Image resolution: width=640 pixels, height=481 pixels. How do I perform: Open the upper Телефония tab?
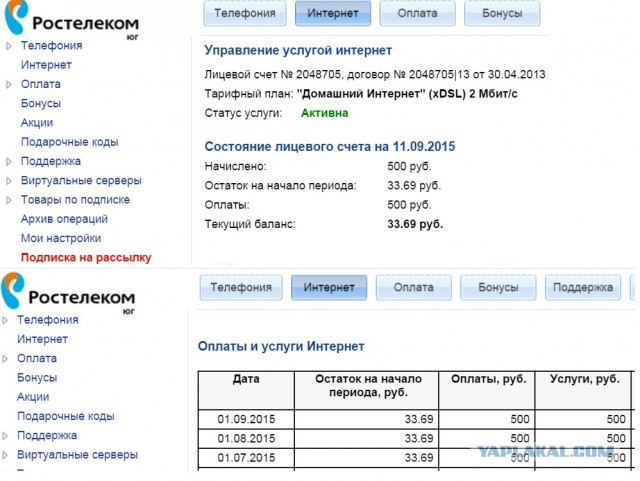(245, 13)
